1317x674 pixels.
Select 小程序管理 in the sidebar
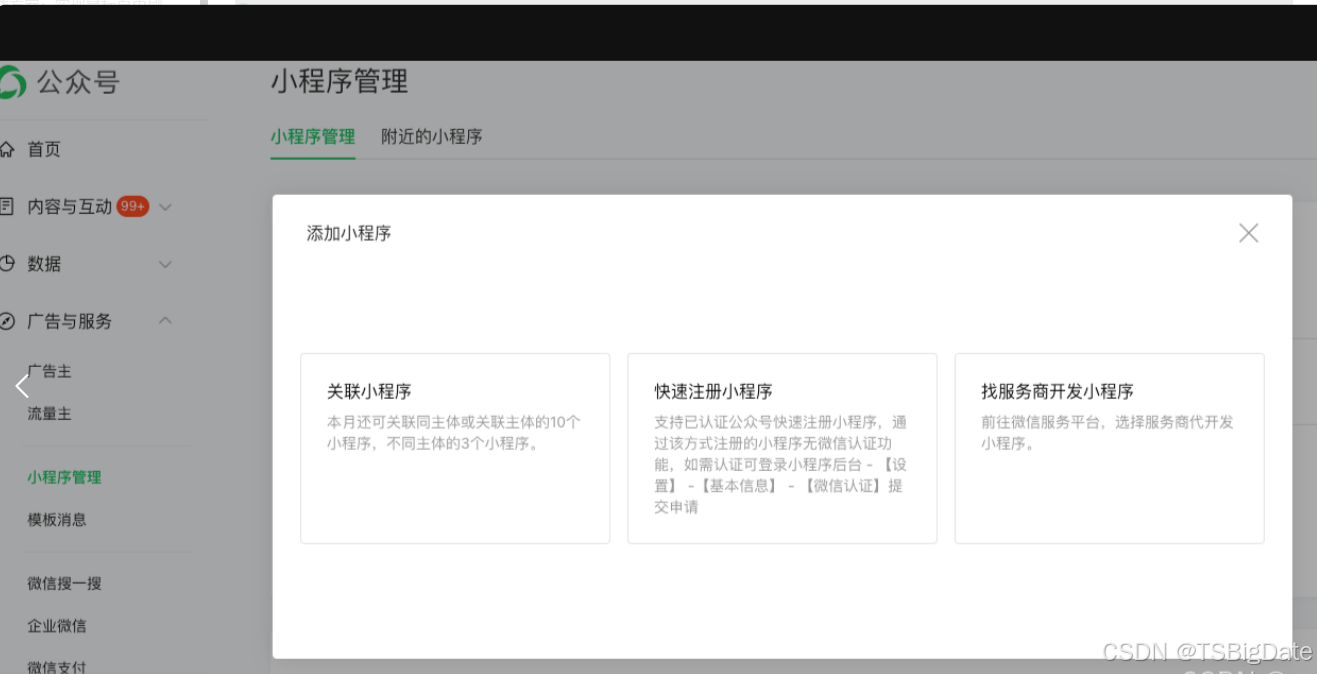click(64, 477)
